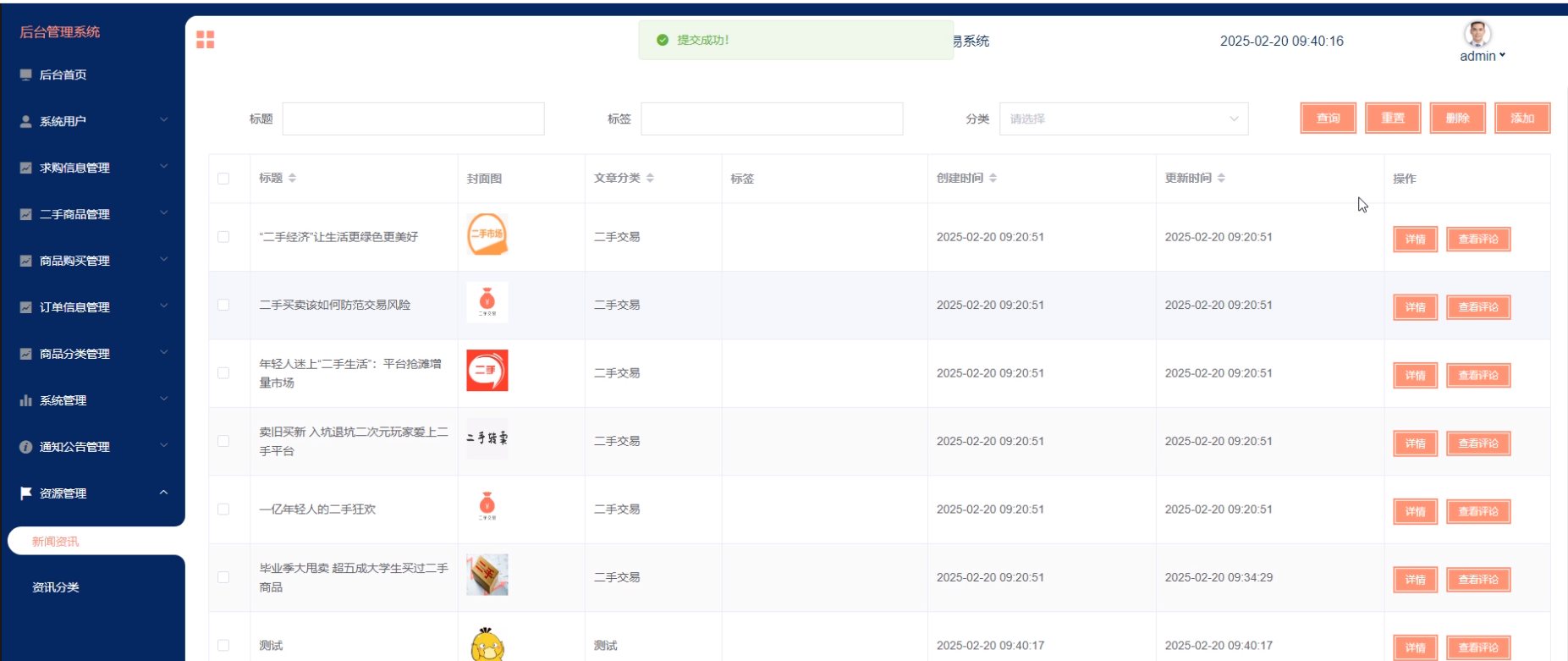This screenshot has height=661, width=1568.
Task: Select checkbox for 年轻人迷上“二手生活” row
Action: tap(223, 373)
